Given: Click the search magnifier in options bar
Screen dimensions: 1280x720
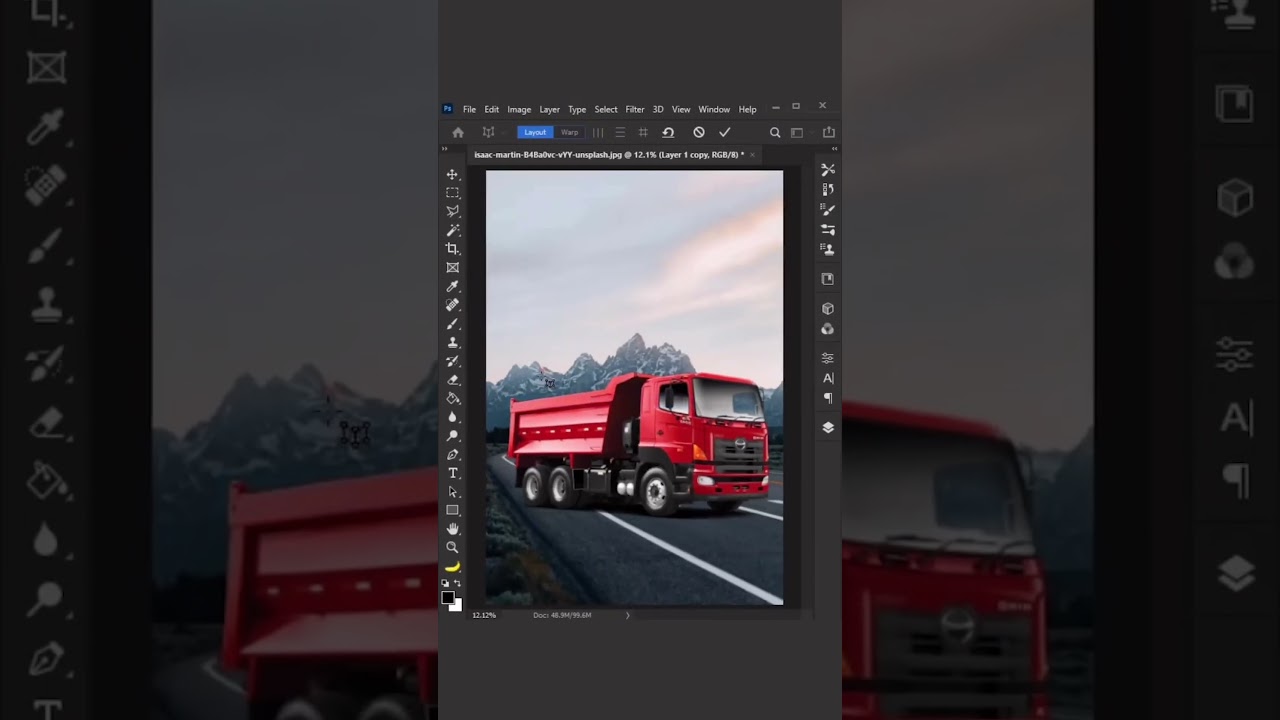Looking at the screenshot, I should click(x=775, y=132).
